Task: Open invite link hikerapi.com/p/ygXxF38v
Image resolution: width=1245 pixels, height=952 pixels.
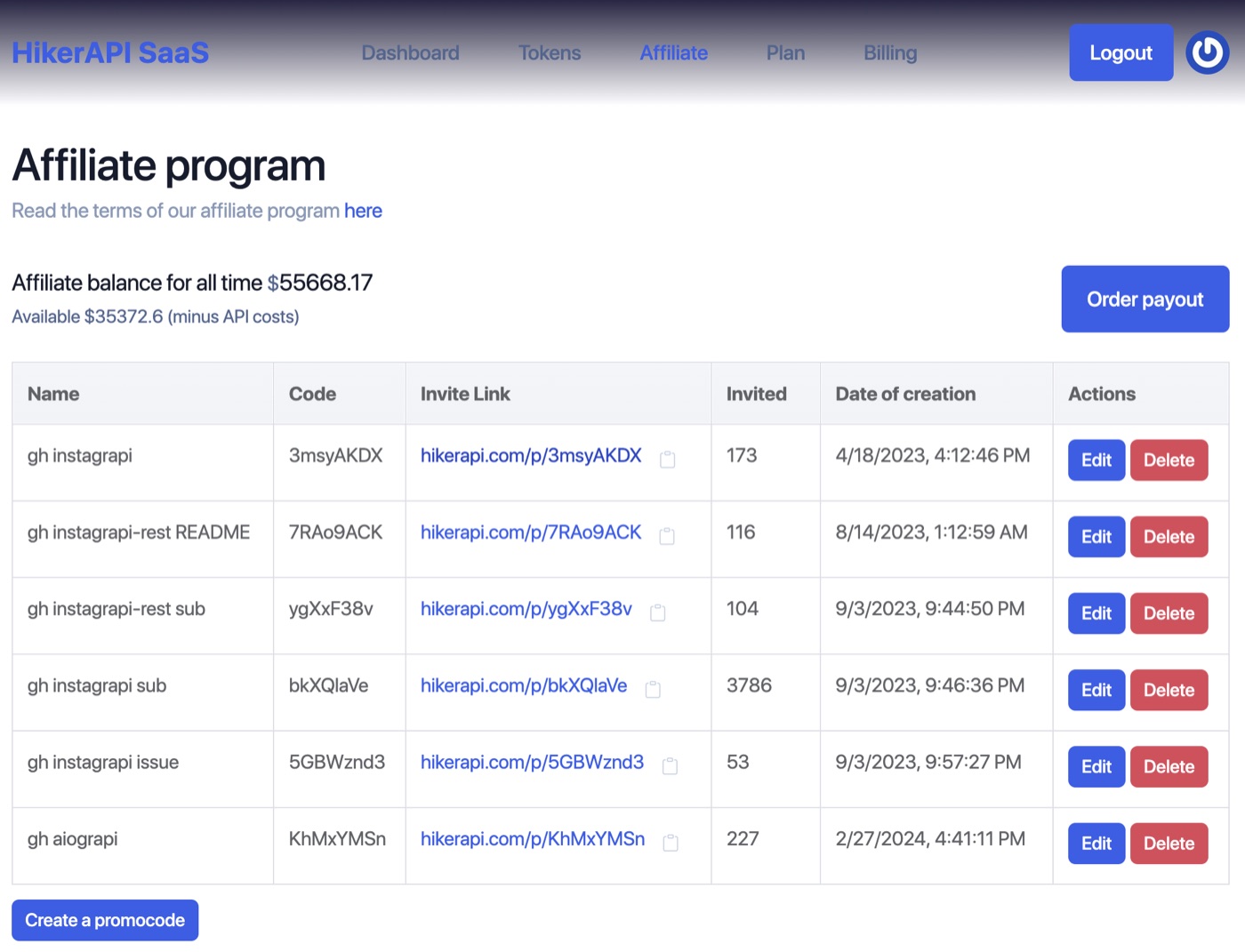Action: pyautogui.click(x=526, y=609)
